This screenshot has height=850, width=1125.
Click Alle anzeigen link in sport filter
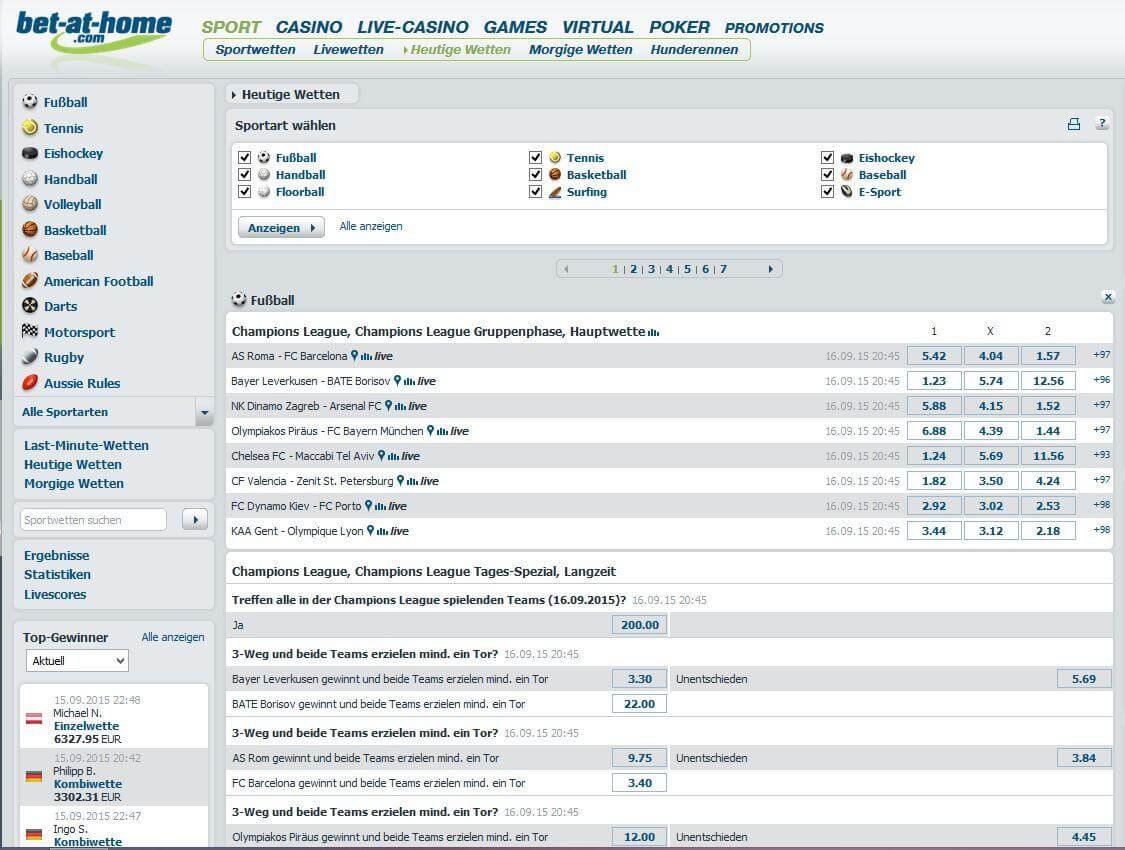pos(371,226)
